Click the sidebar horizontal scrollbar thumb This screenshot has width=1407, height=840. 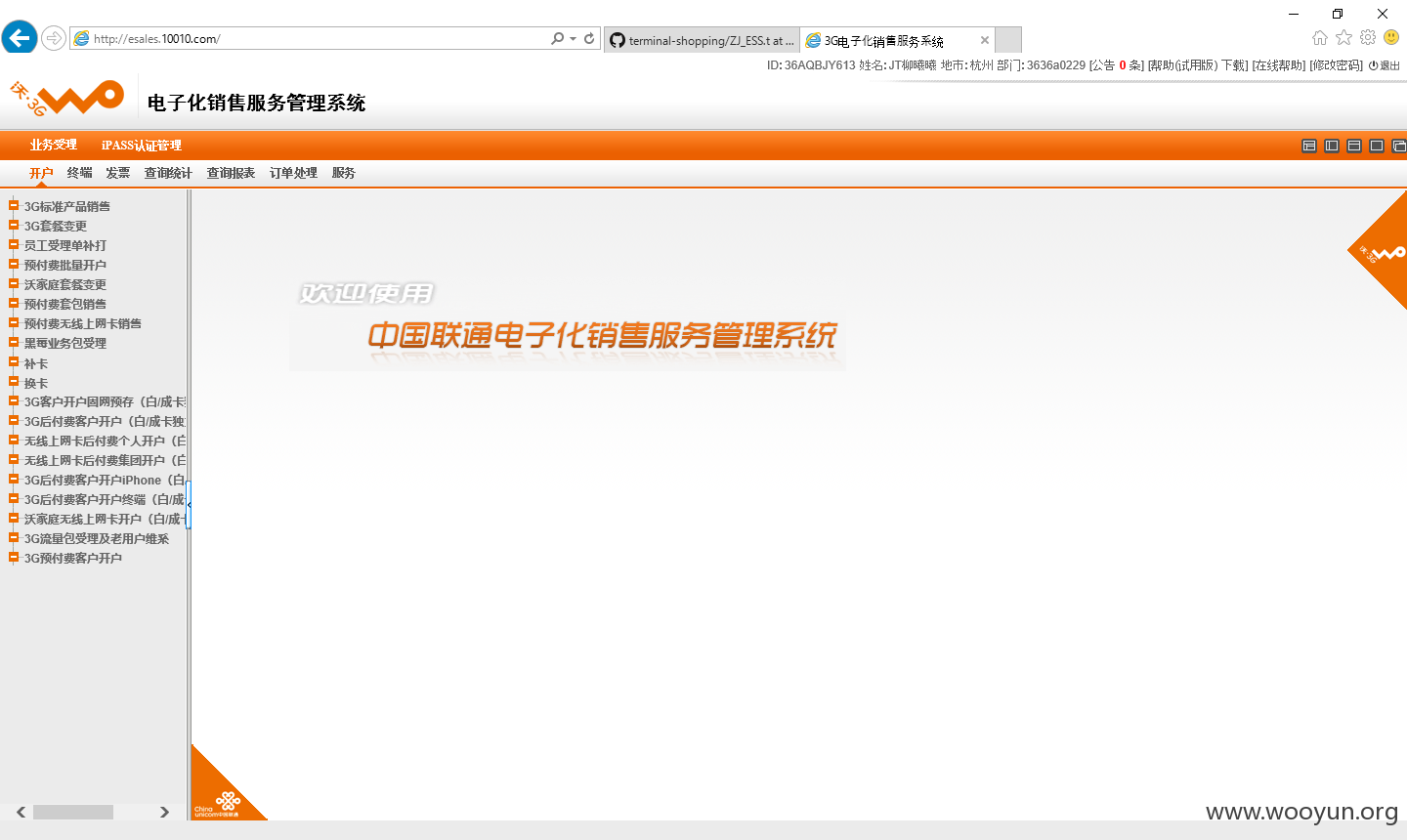[x=73, y=812]
